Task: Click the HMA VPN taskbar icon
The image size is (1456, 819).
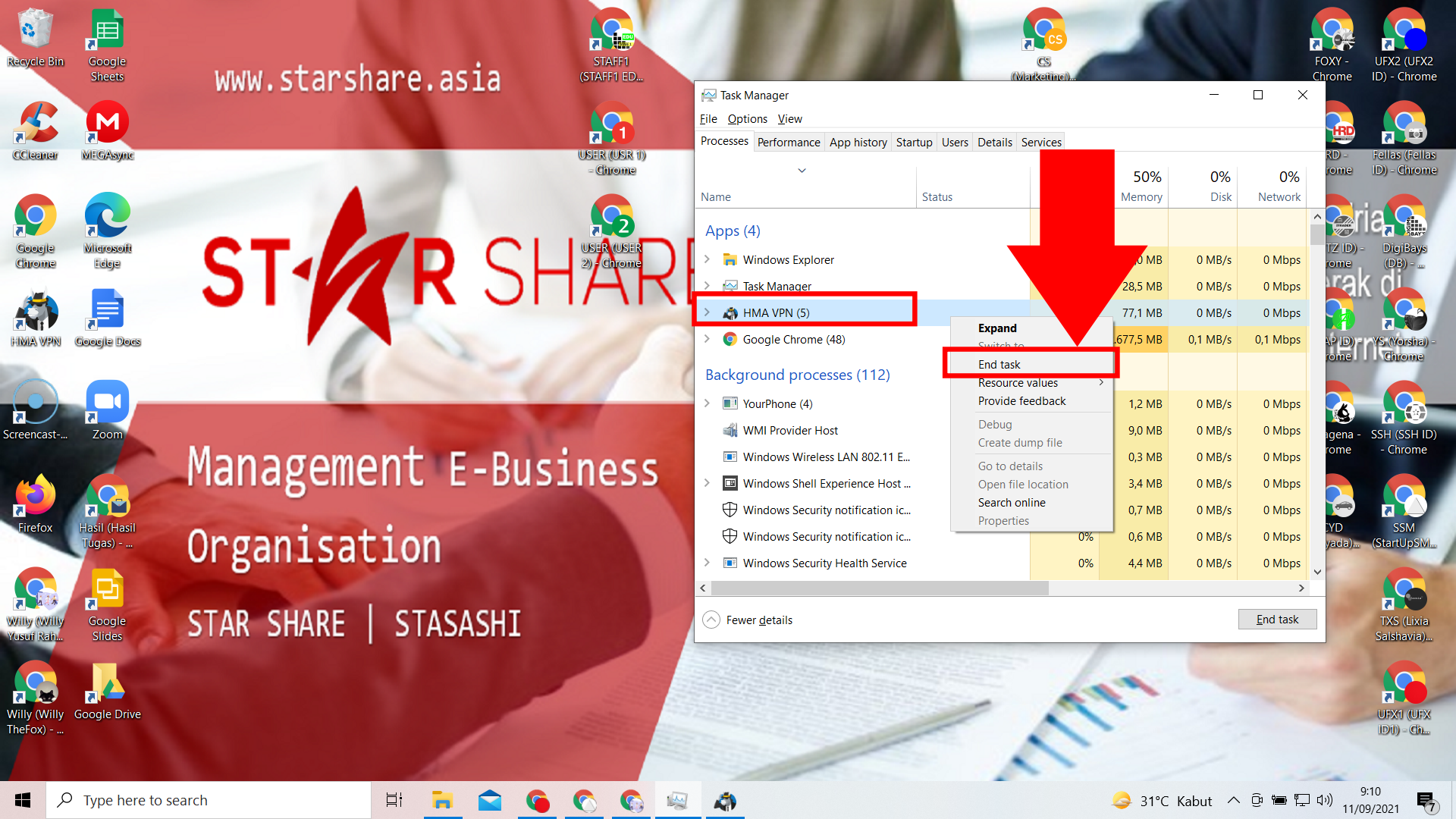Action: 726,800
